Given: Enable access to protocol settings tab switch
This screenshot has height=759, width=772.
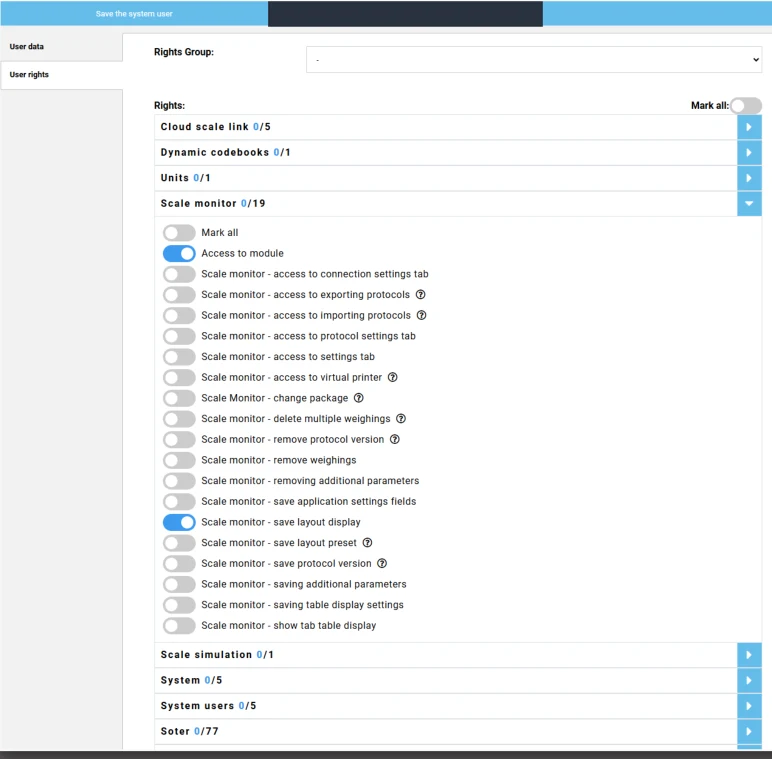Looking at the screenshot, I should (x=179, y=336).
